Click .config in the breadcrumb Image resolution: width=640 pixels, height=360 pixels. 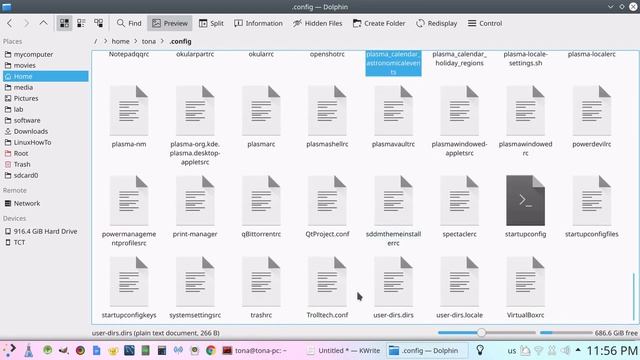coord(180,41)
